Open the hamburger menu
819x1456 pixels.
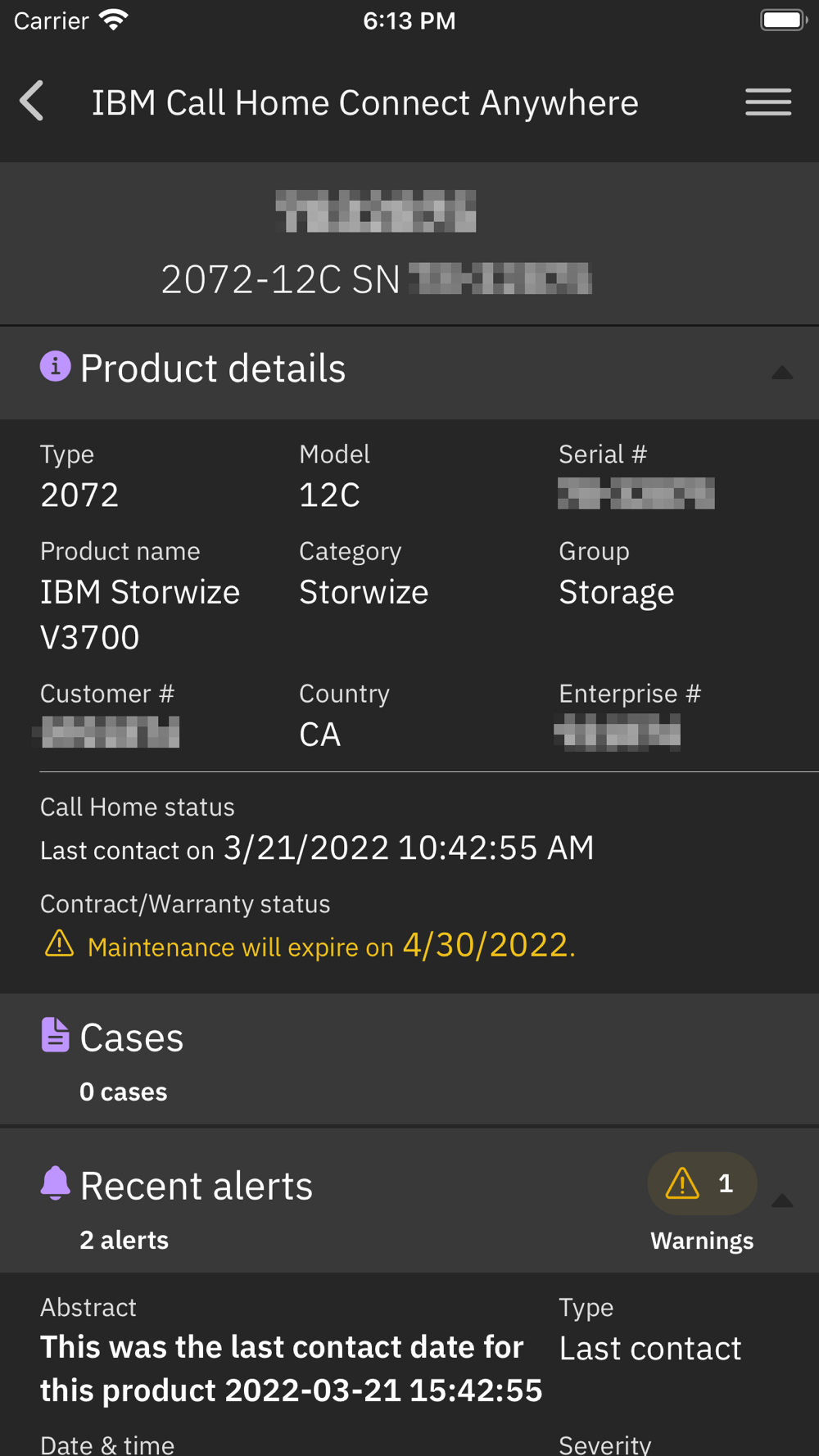click(x=768, y=102)
